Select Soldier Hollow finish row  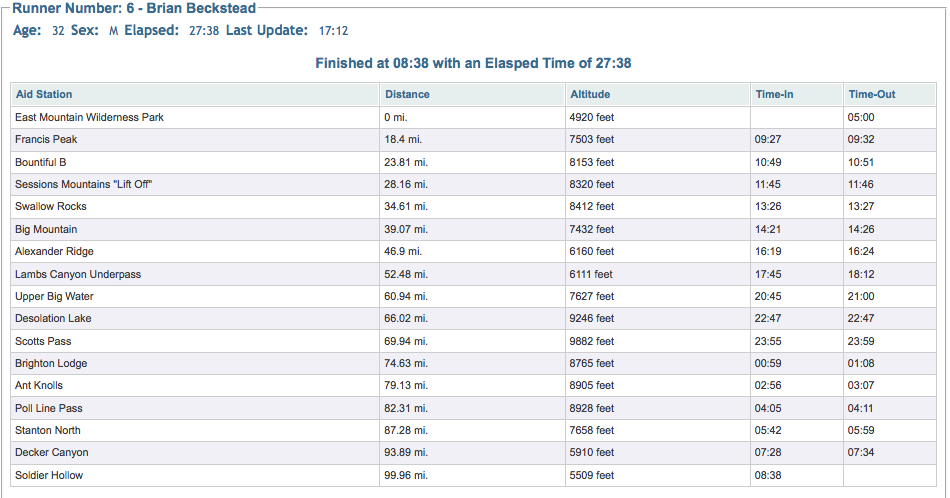point(473,476)
